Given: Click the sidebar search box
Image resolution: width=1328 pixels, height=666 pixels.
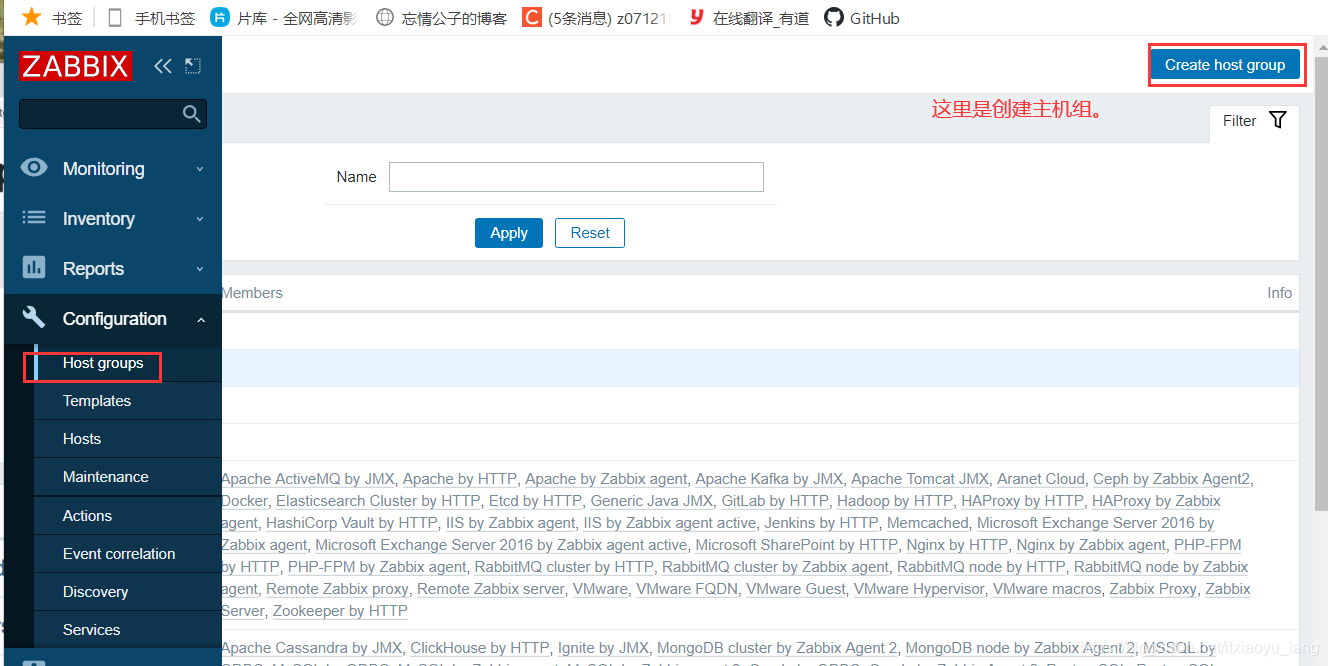Looking at the screenshot, I should tap(113, 114).
